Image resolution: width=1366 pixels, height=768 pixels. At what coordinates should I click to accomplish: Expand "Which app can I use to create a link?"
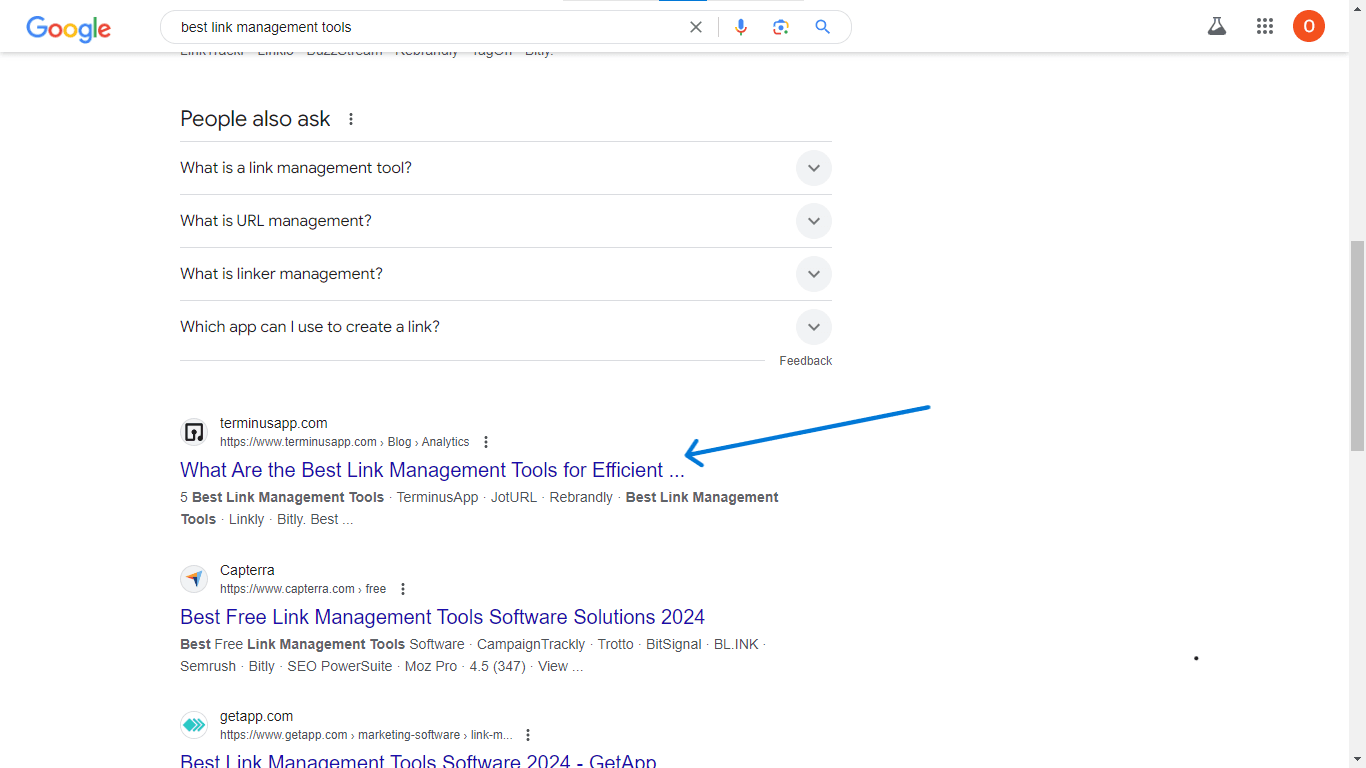[x=813, y=327]
